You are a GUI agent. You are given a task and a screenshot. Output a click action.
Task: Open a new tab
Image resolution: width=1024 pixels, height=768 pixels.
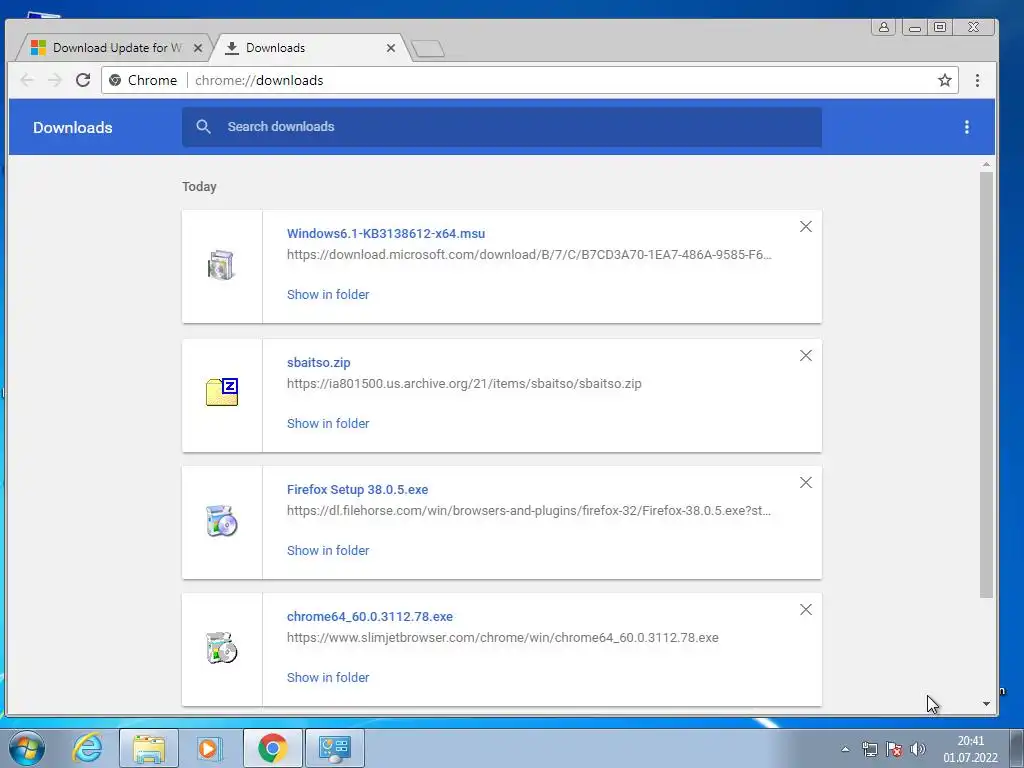[x=429, y=48]
